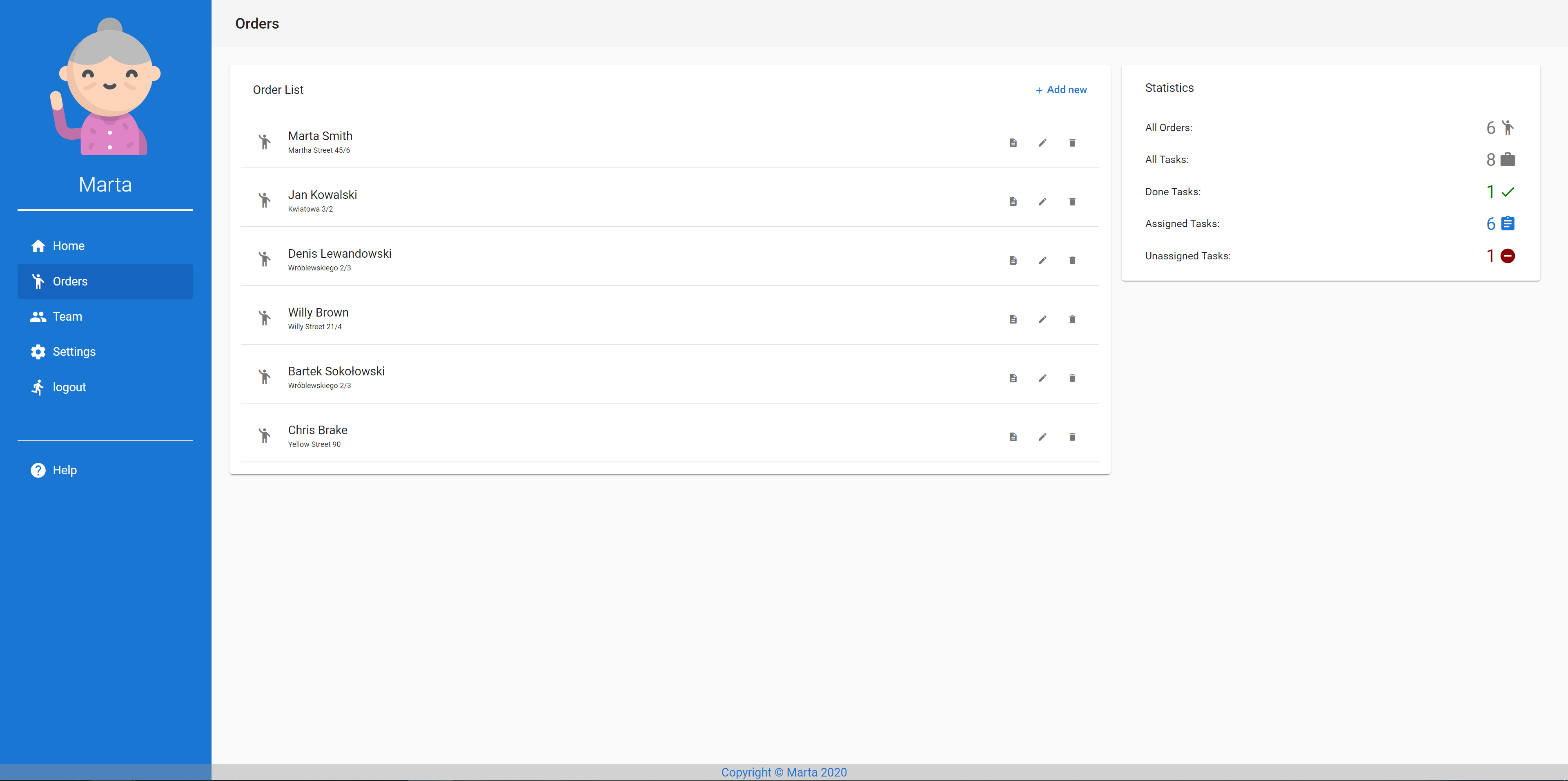Go to Home in sidebar
The image size is (1568, 781).
68,246
